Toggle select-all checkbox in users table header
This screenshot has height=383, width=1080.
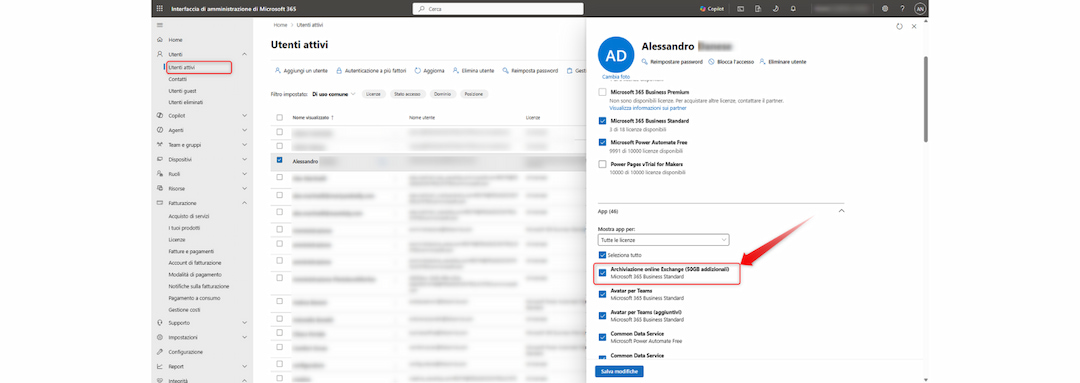280,117
